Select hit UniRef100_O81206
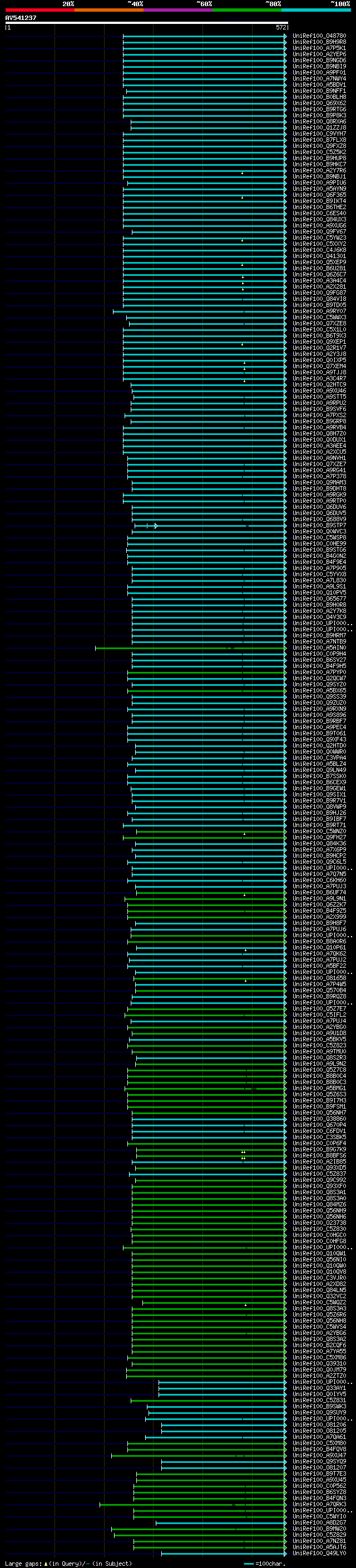Viewport: 356px width, 1568px height. click(319, 1424)
